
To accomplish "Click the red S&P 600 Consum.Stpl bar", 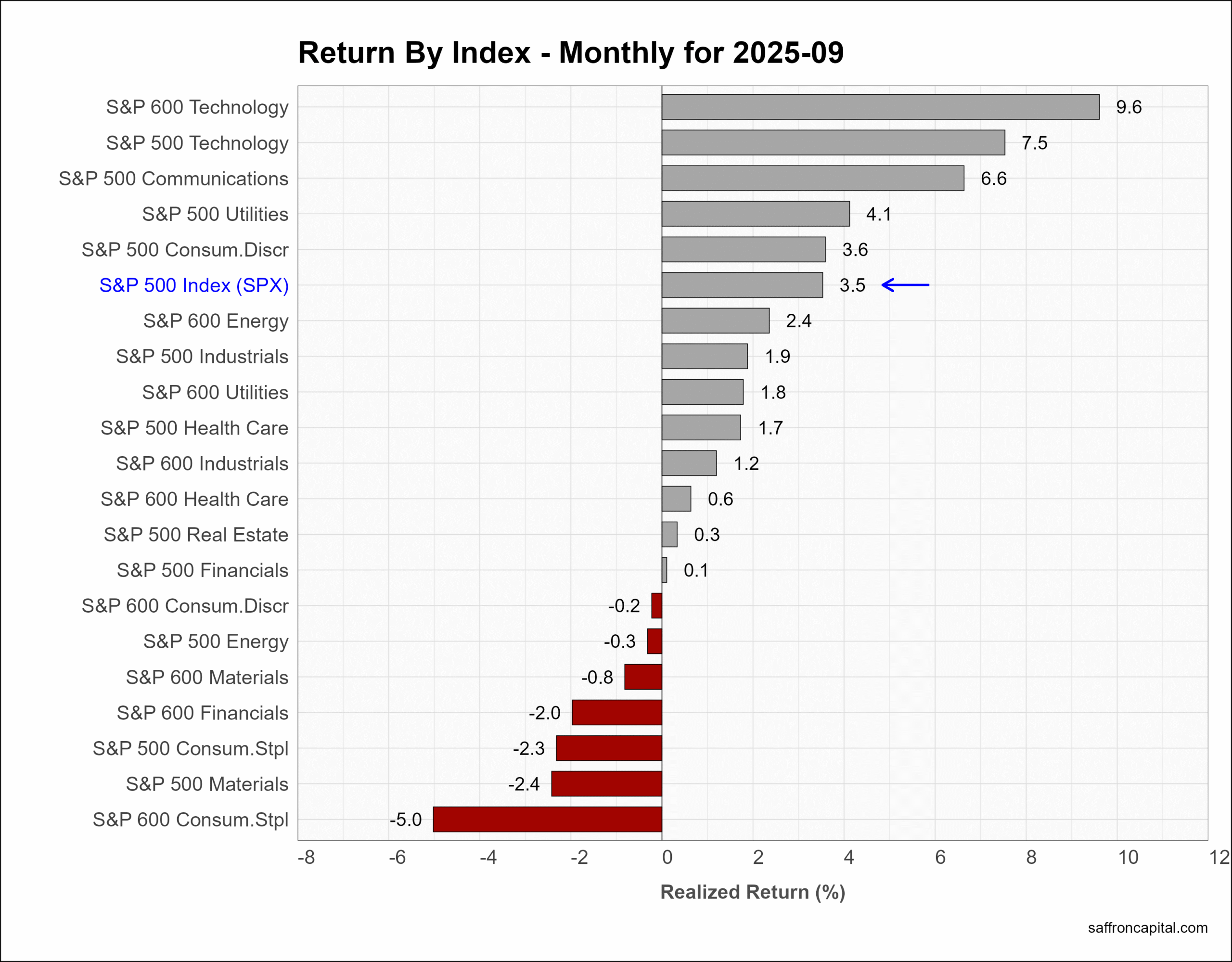I will (547, 819).
